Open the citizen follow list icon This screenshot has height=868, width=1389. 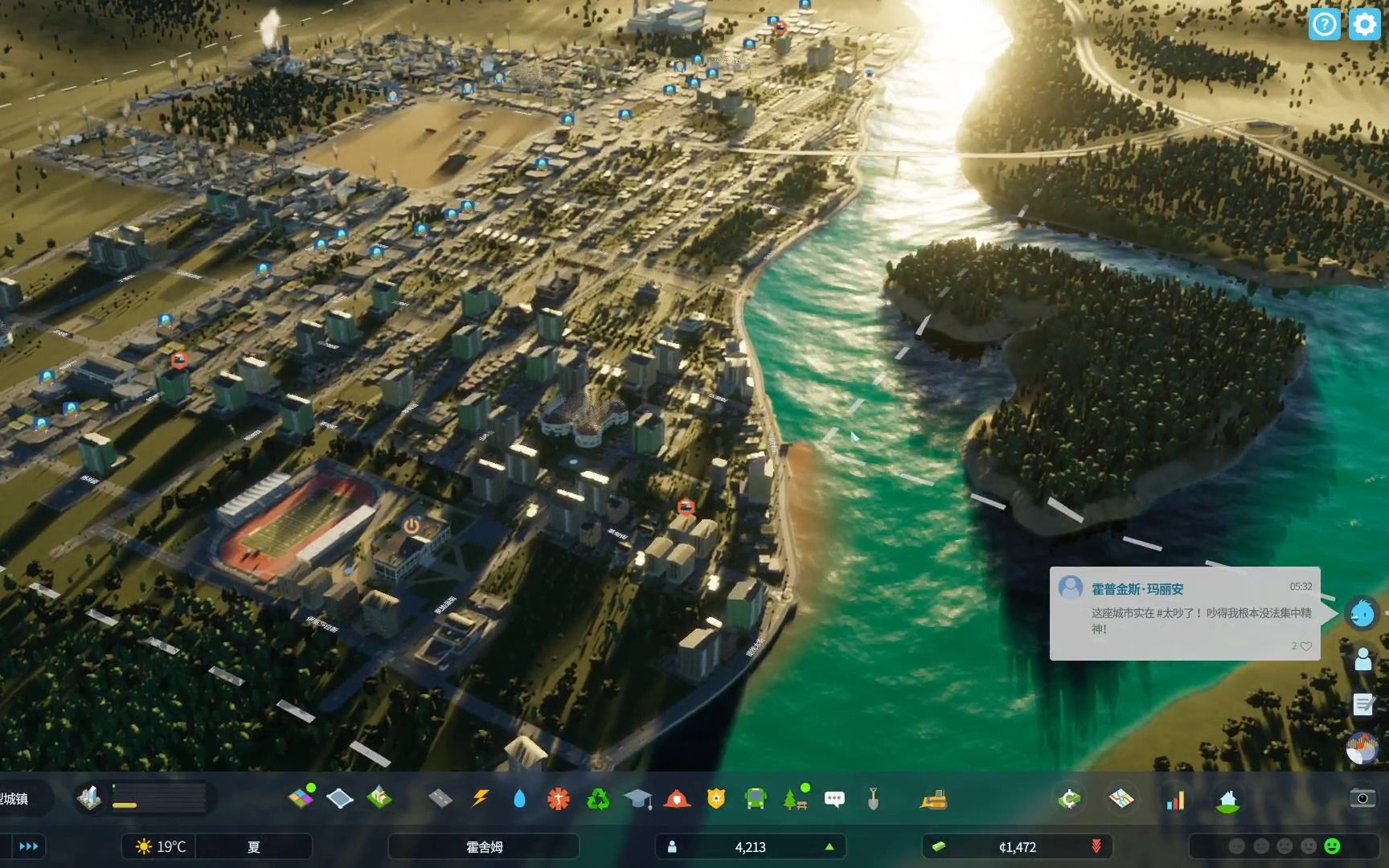(1362, 659)
